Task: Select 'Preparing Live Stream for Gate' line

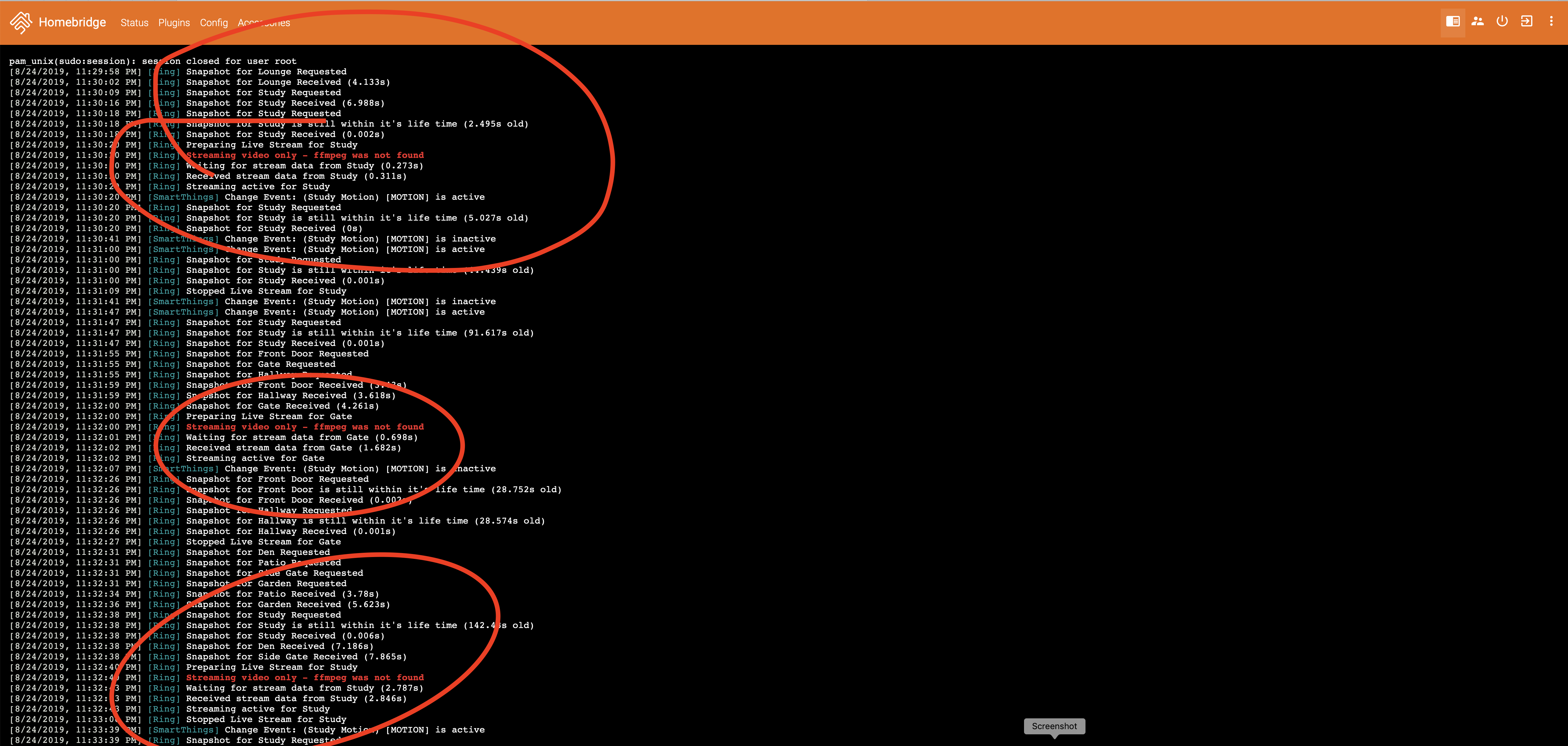Action: click(181, 417)
